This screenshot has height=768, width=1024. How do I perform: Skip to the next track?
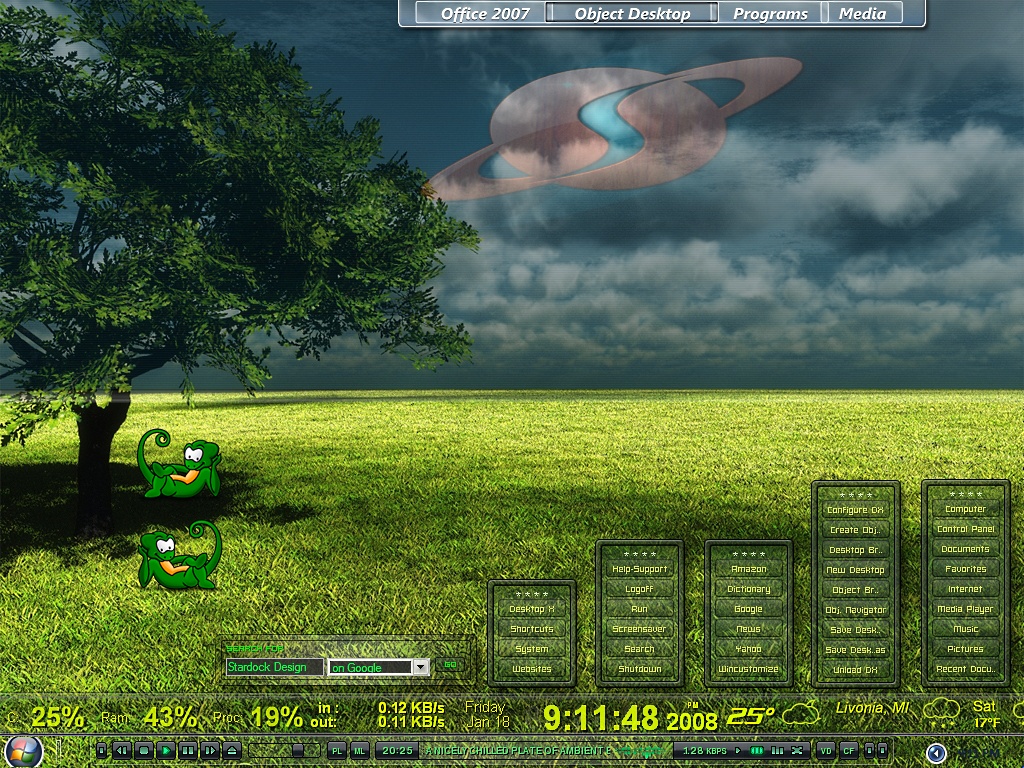coord(210,750)
